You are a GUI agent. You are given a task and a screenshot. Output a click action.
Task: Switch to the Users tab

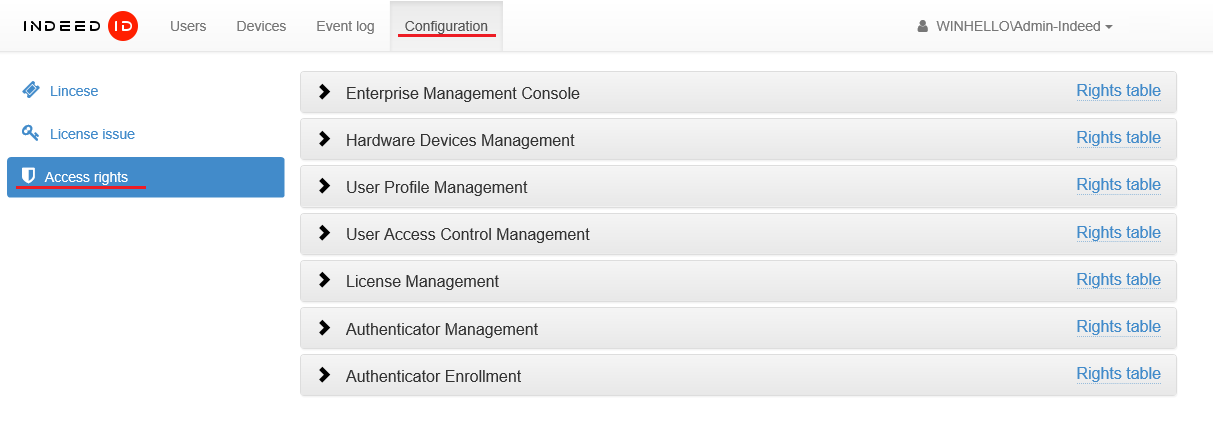[188, 27]
